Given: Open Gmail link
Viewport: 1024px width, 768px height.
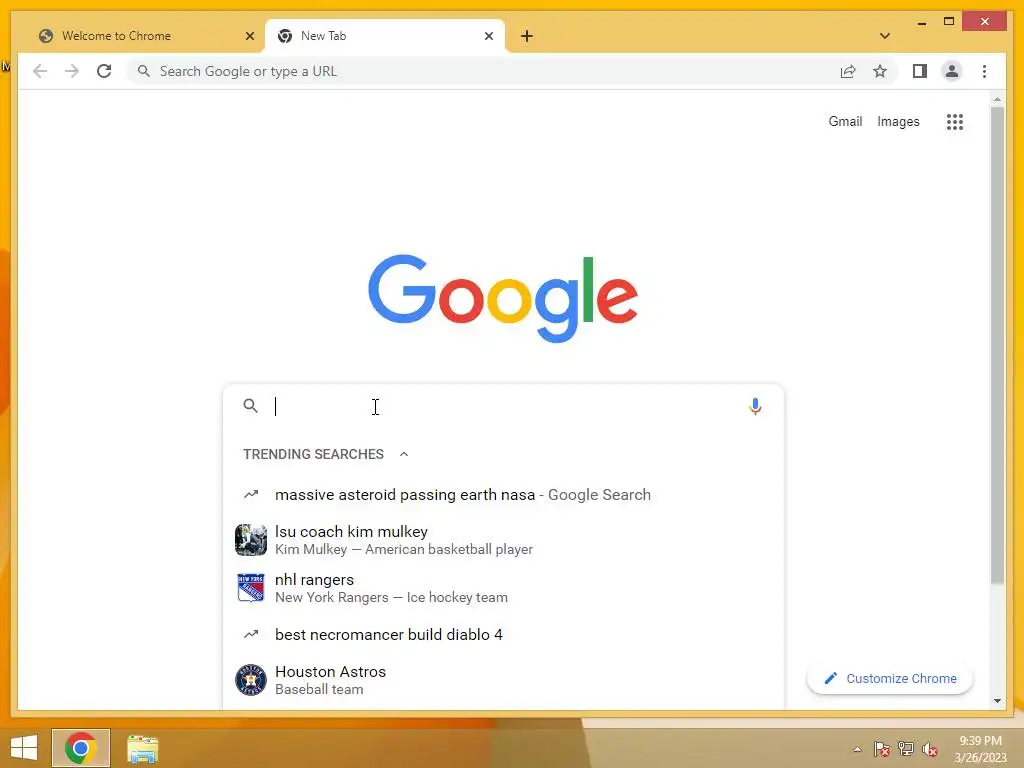Looking at the screenshot, I should [x=845, y=121].
